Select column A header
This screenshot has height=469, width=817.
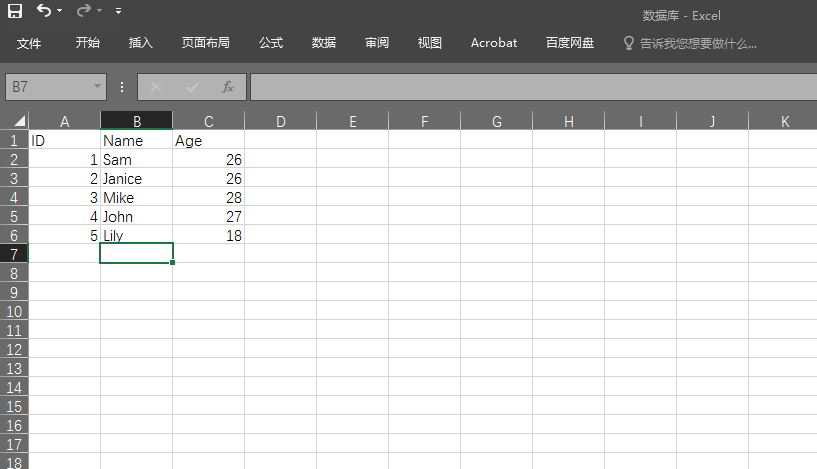click(65, 121)
